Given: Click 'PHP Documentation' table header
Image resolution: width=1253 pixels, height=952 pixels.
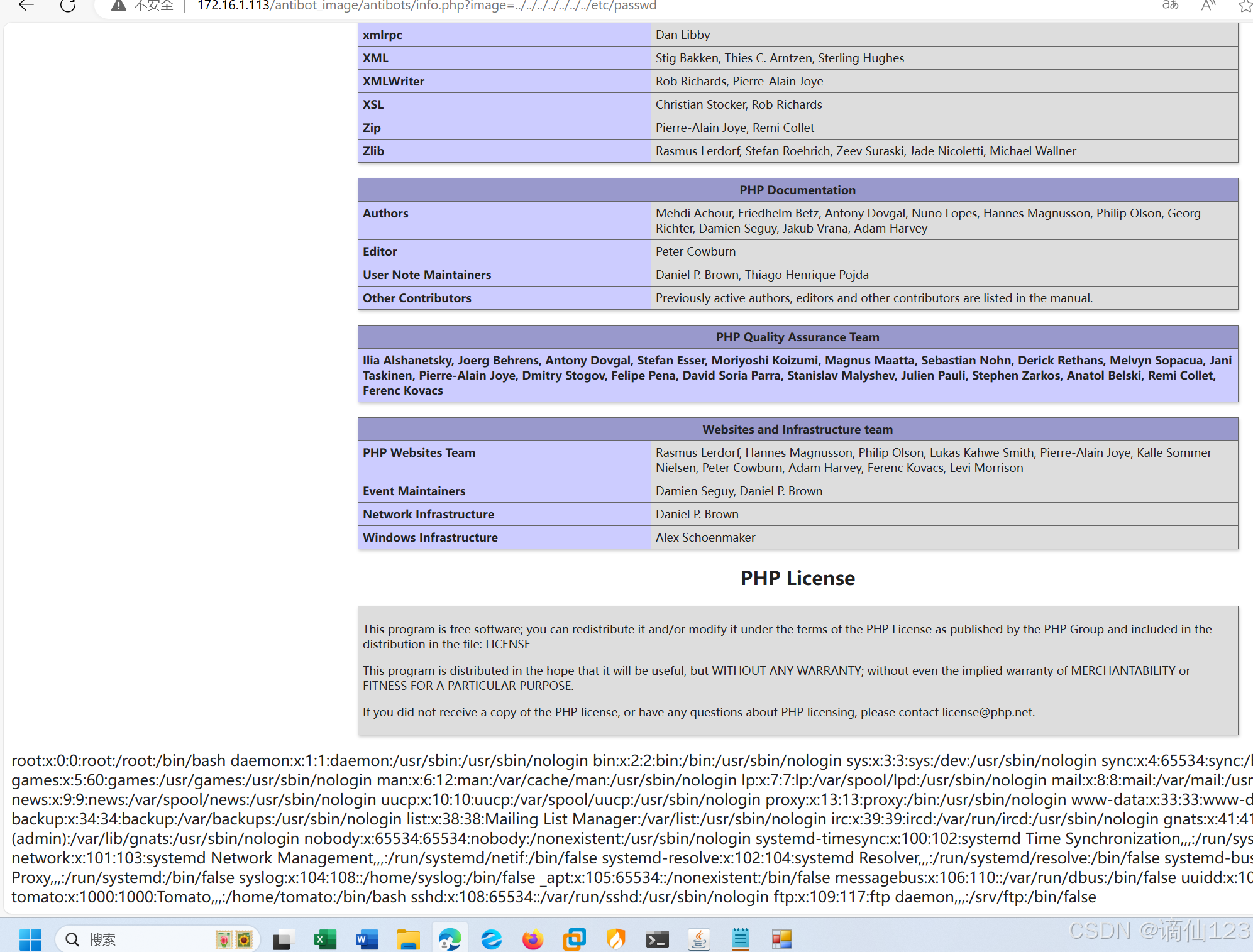Looking at the screenshot, I should point(798,190).
